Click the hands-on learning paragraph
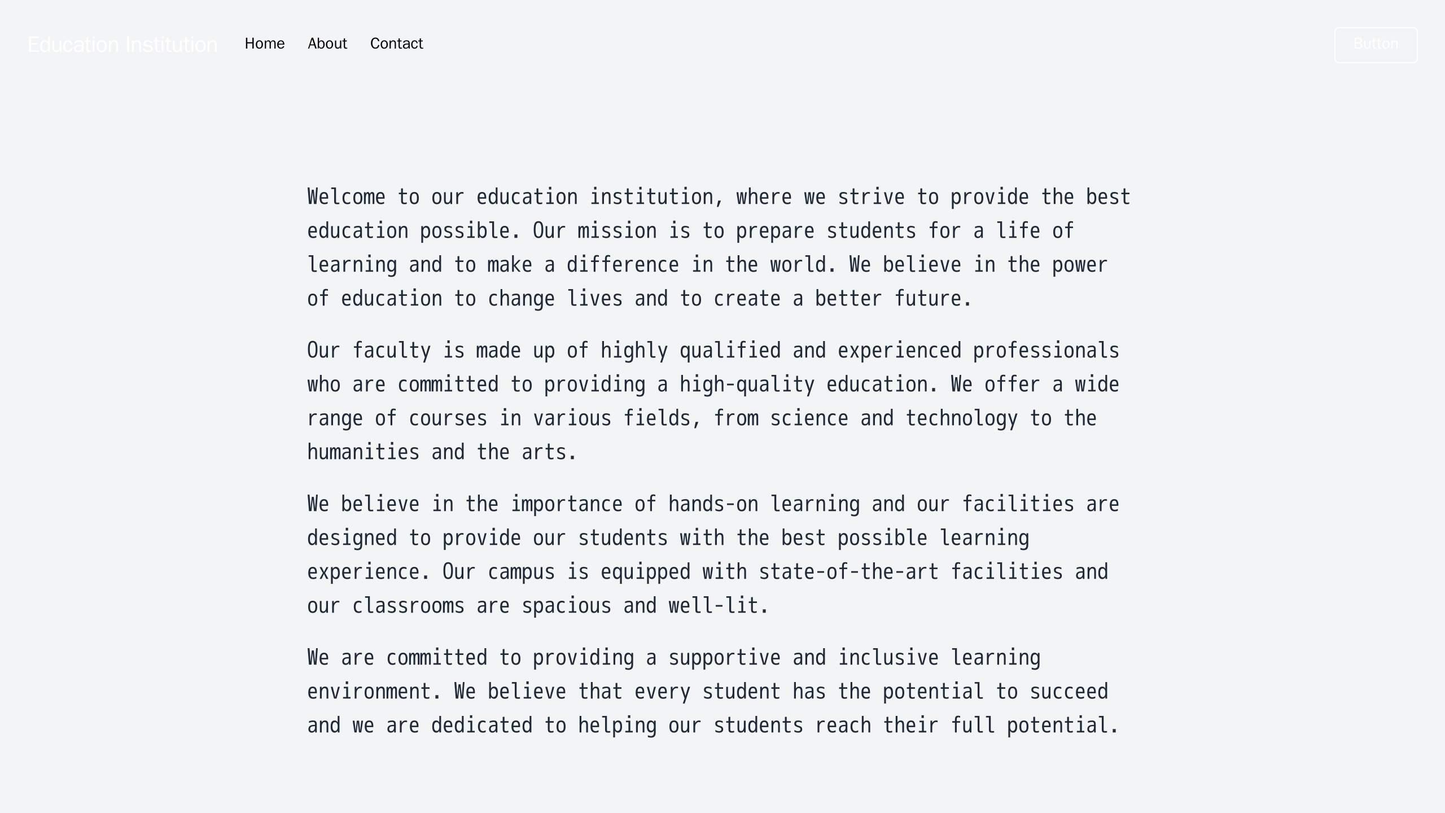Image resolution: width=1445 pixels, height=813 pixels. tap(716, 554)
